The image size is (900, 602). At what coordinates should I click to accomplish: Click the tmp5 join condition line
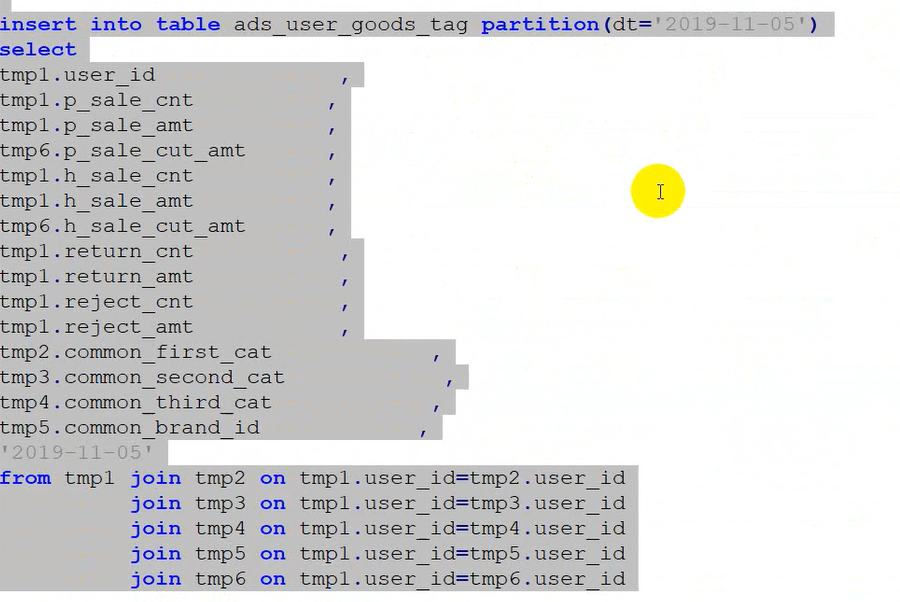378,554
